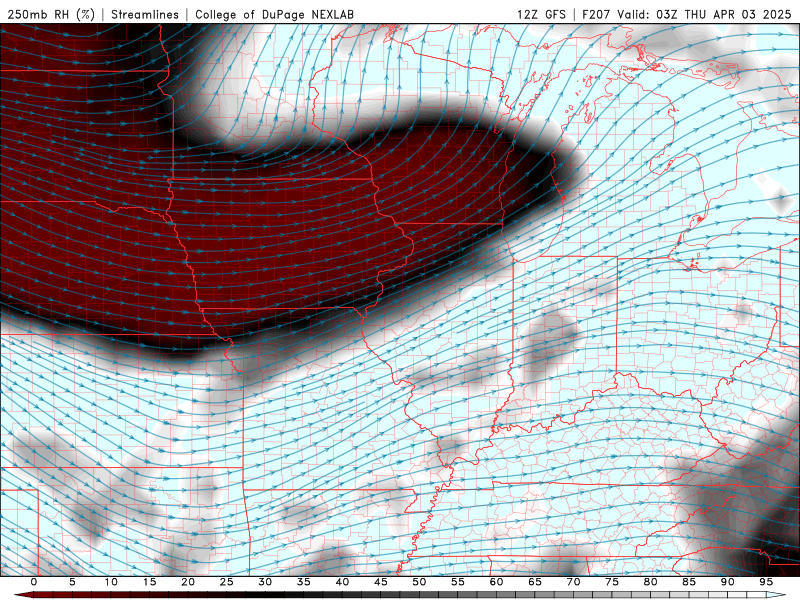The width and height of the screenshot is (800, 600).
Task: Click the colorbar label '5'
Action: (72, 582)
